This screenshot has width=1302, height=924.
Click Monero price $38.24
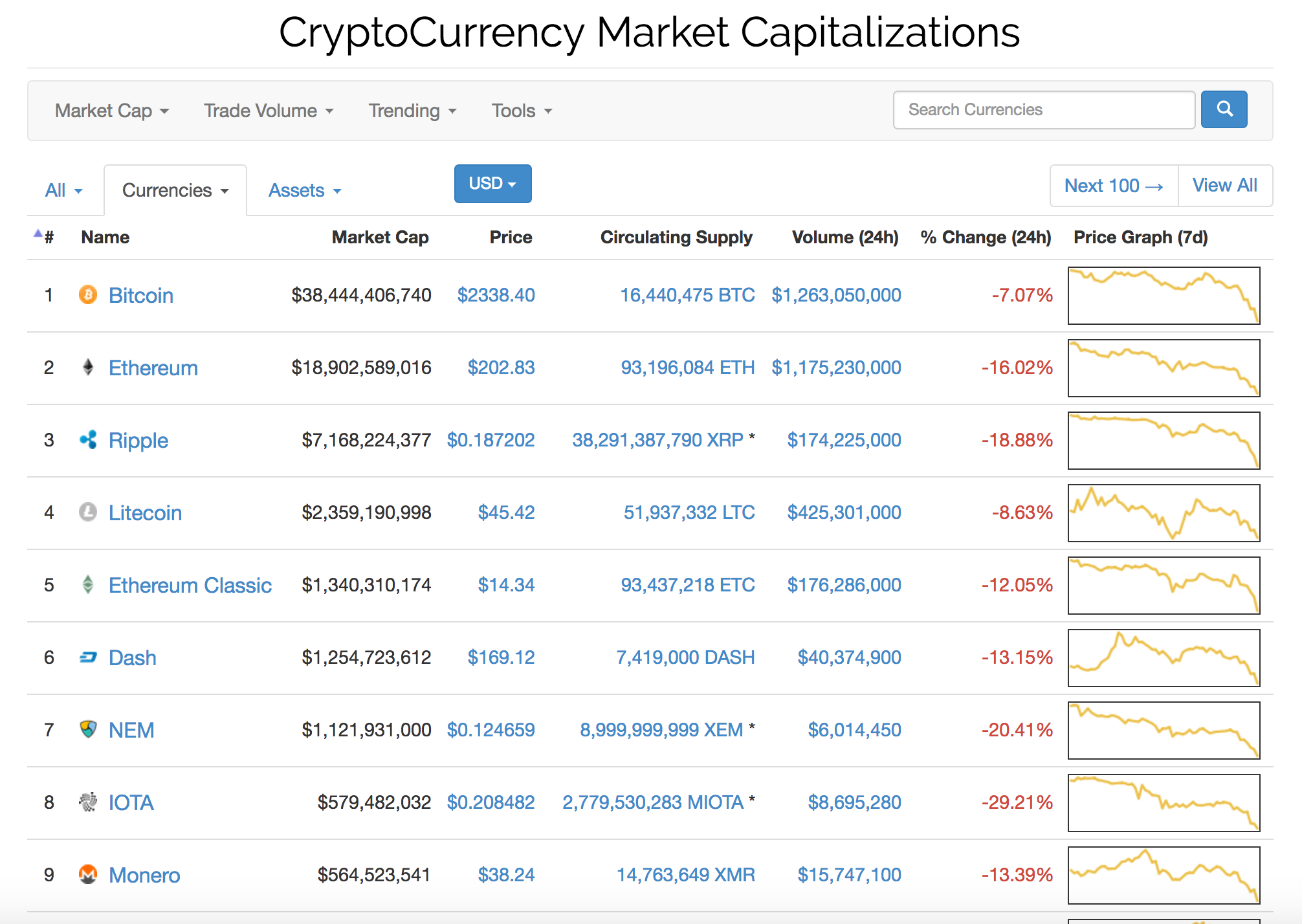pyautogui.click(x=507, y=875)
